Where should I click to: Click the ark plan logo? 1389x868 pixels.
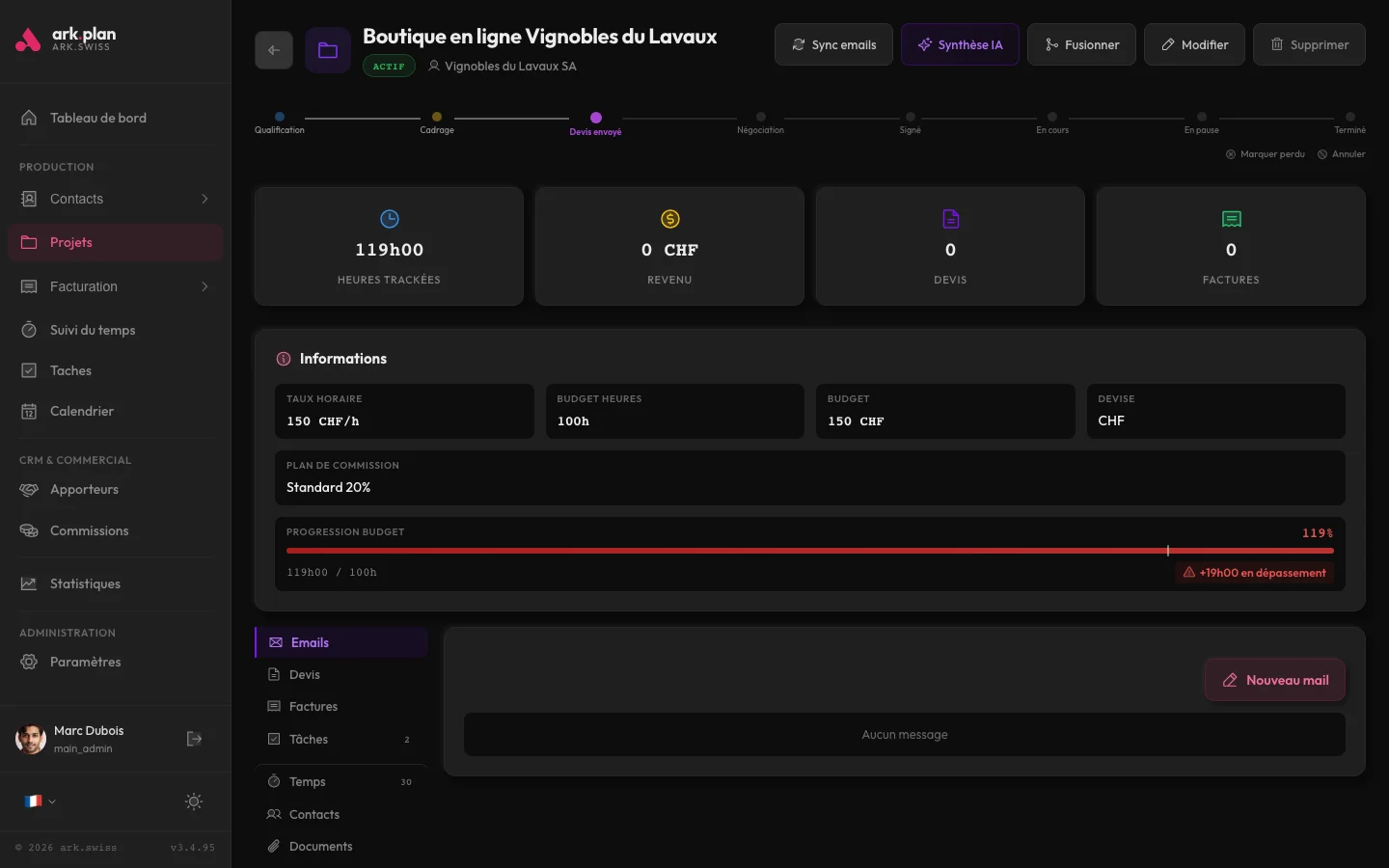coord(68,40)
